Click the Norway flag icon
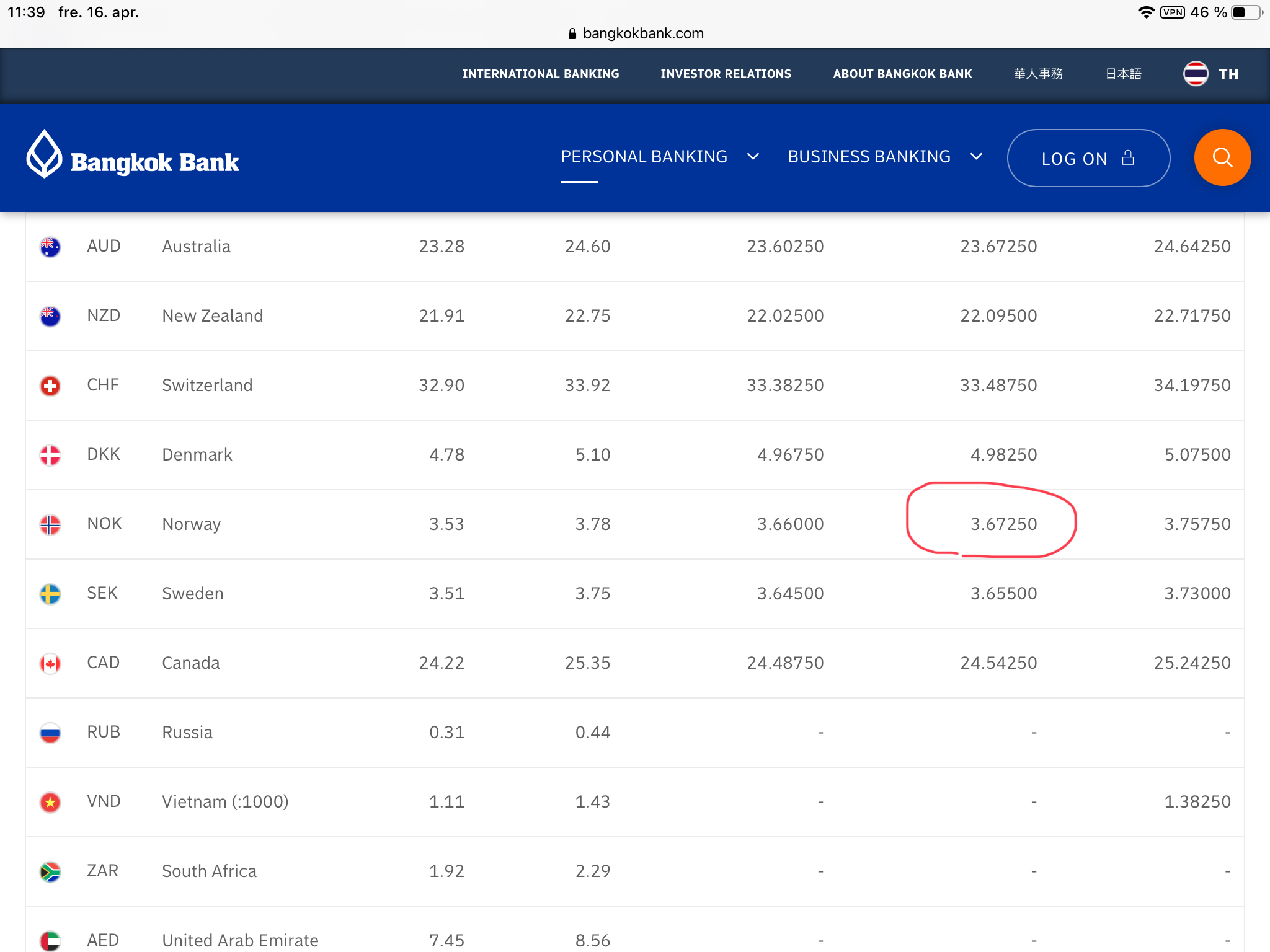Screen dimensions: 1270x952 coord(50,524)
